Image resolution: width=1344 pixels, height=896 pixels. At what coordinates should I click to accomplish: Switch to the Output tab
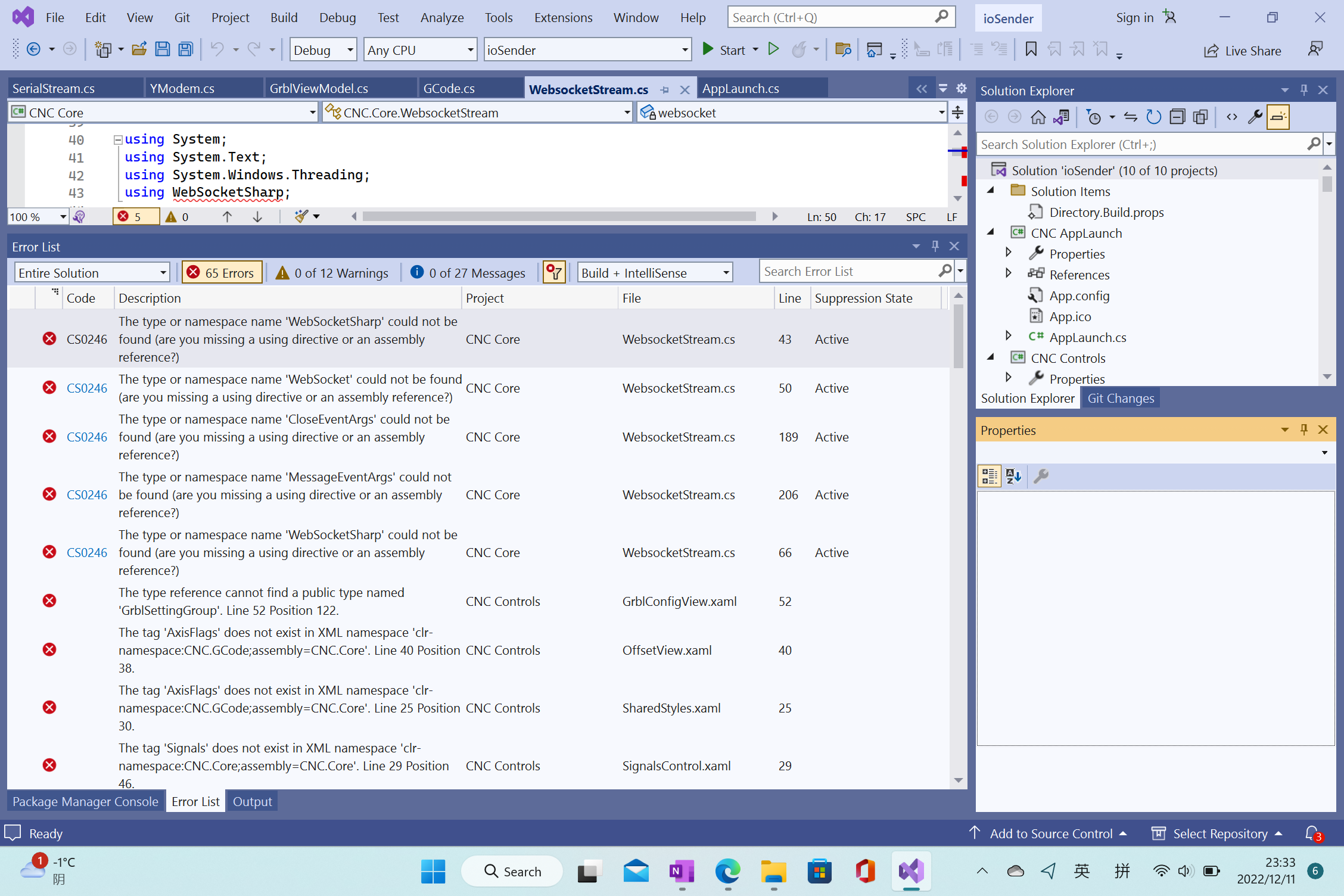point(252,801)
